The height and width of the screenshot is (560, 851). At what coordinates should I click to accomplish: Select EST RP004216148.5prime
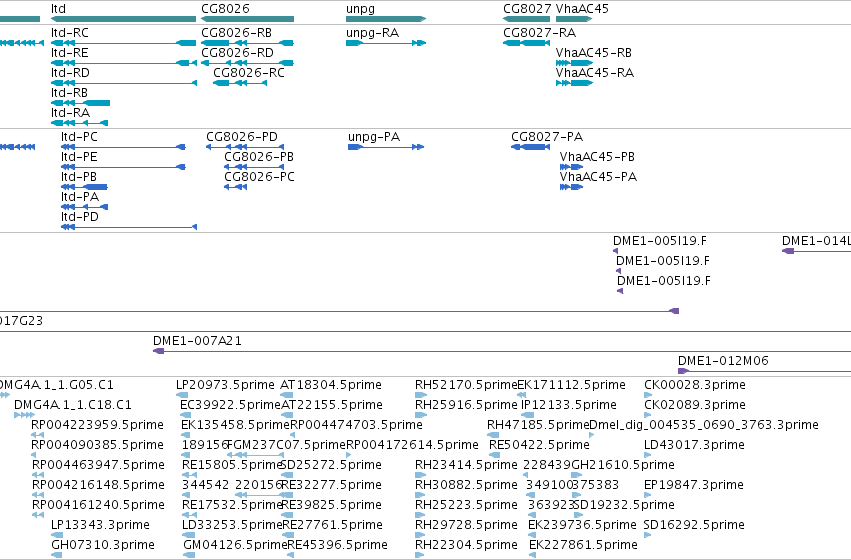click(x=98, y=485)
